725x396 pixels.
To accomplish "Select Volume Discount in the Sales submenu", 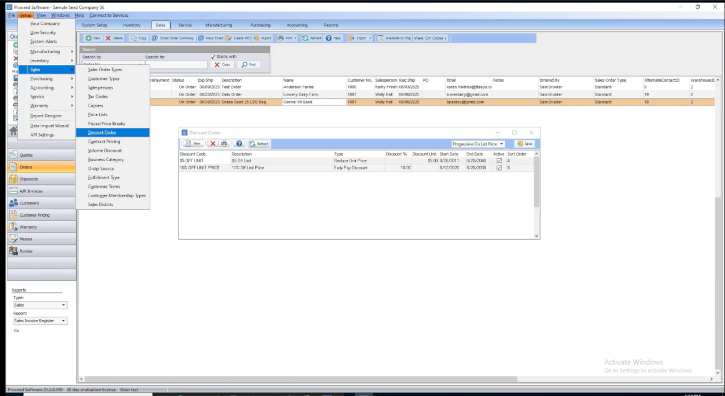I will pos(113,151).
